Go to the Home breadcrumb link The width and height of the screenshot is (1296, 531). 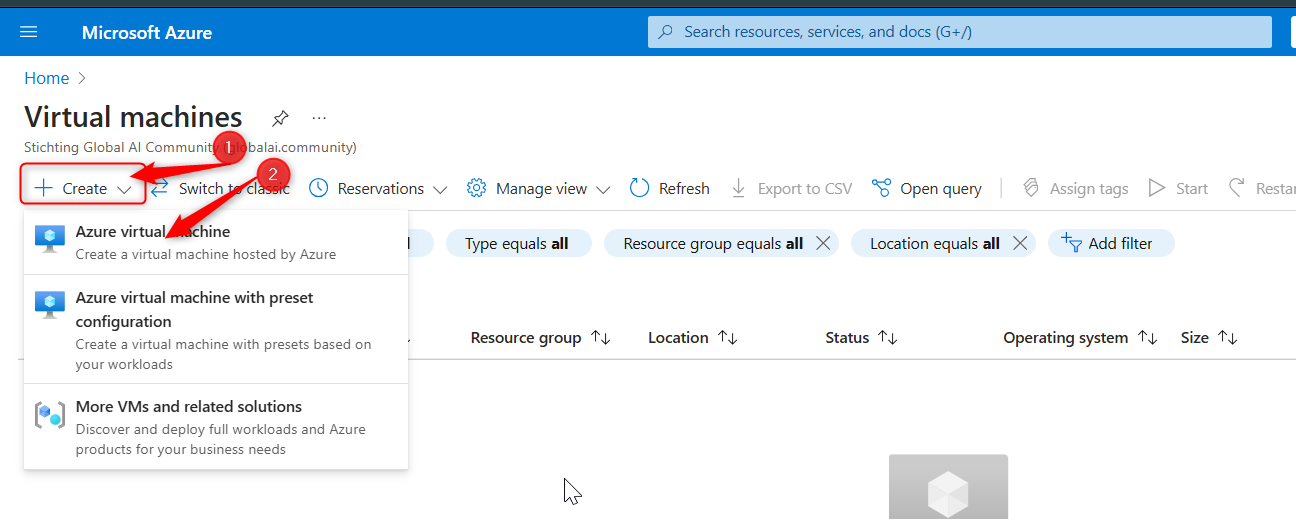[47, 78]
